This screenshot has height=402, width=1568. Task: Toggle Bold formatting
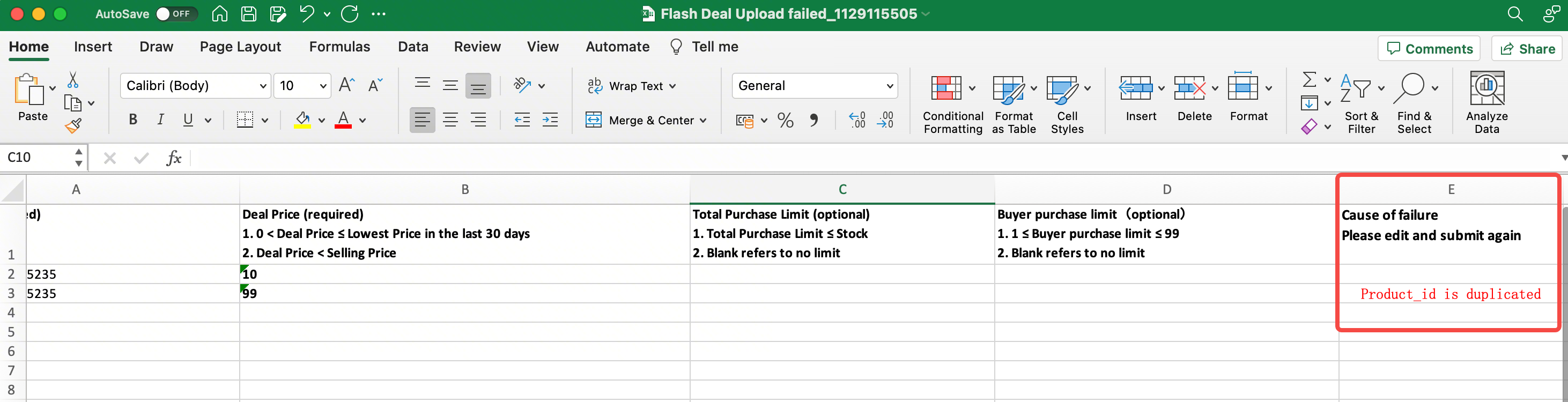click(x=132, y=120)
